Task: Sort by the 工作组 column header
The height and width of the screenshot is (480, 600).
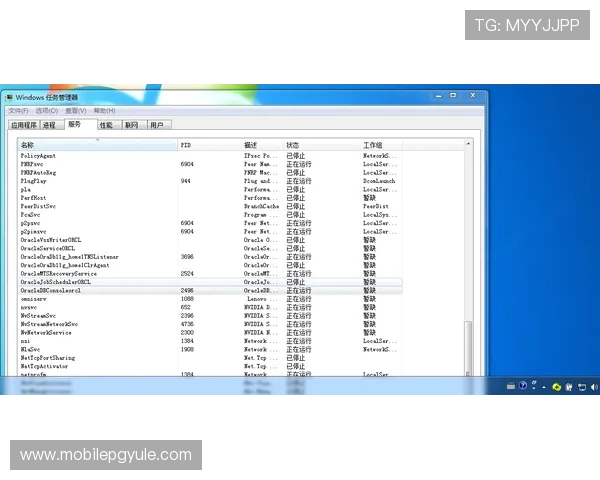Action: click(381, 145)
